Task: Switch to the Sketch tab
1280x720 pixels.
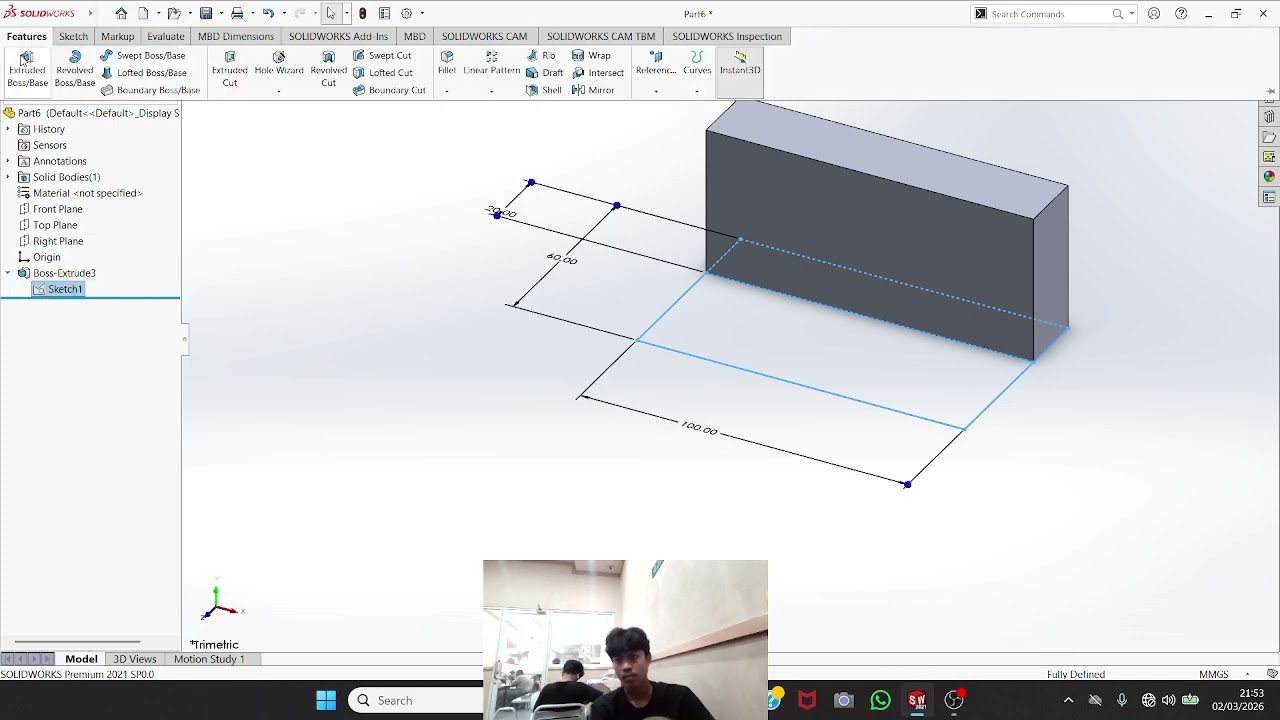Action: coord(73,36)
